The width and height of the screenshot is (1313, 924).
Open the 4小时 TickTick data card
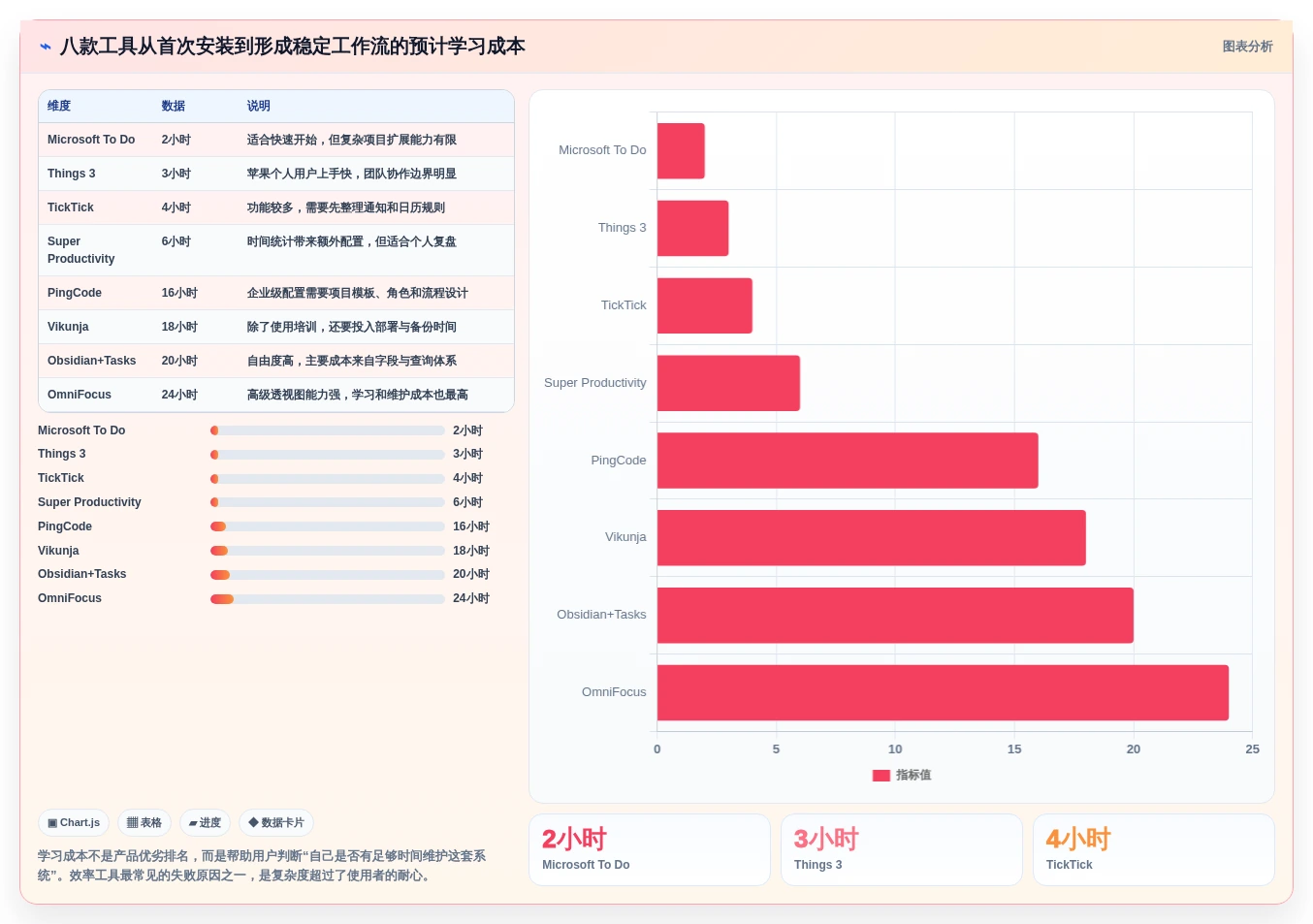1154,849
